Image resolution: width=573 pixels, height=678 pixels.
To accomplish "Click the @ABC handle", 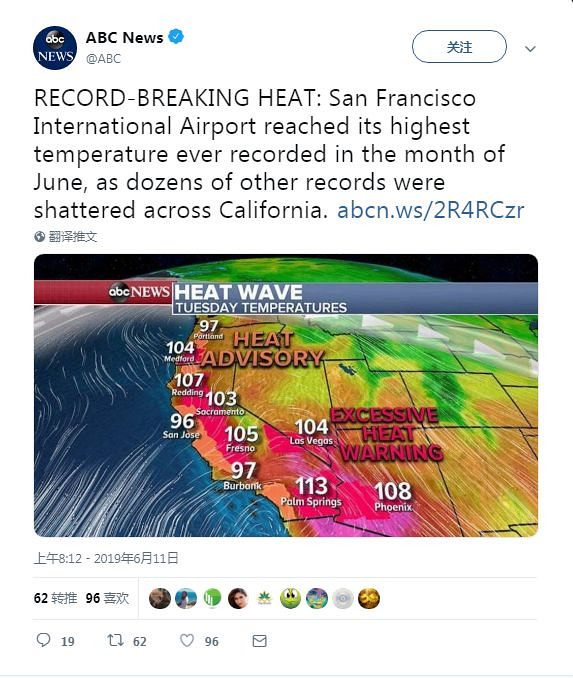I will (103, 59).
